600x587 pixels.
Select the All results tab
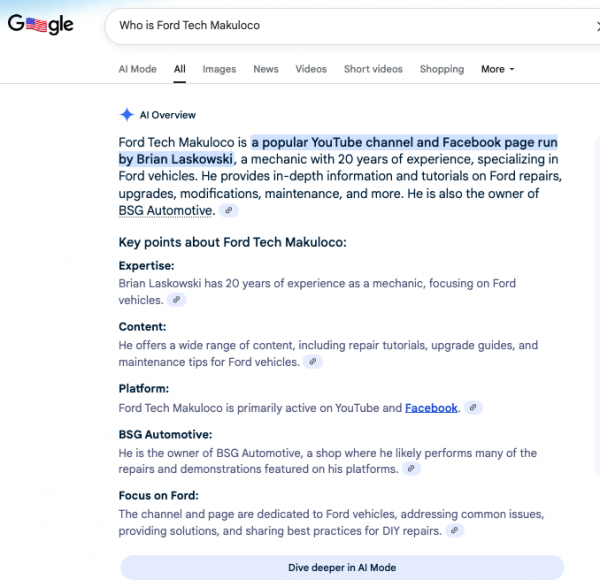(179, 69)
